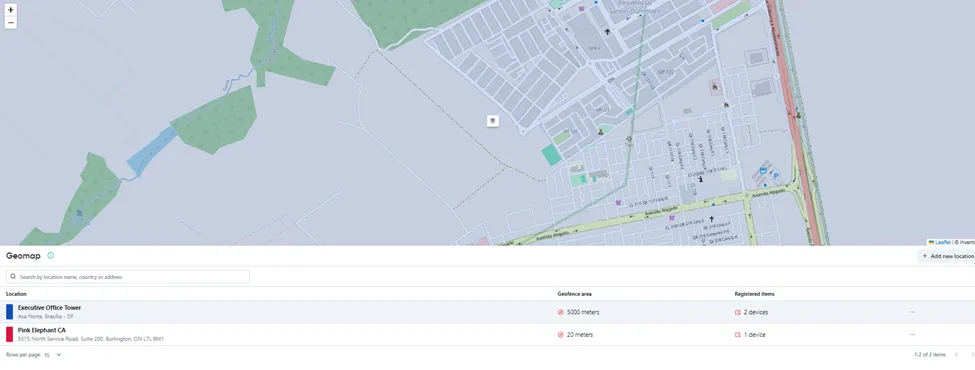Open the Leaflet attribution link
The width and height of the screenshot is (975, 370).
940,243
